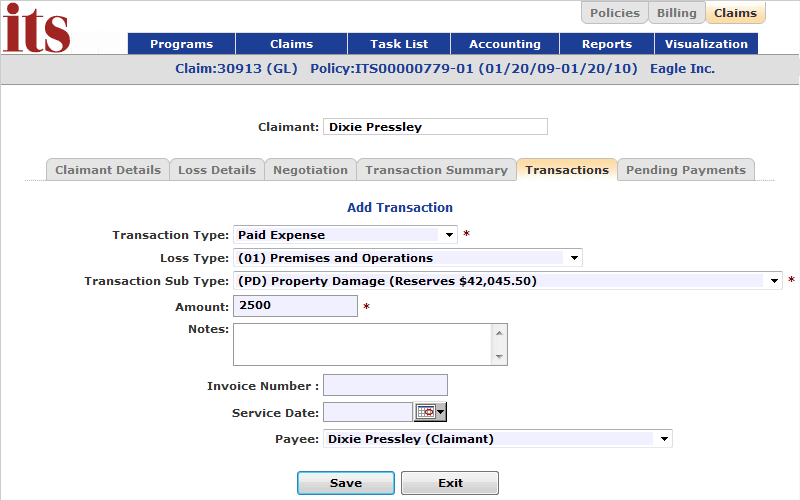
Task: Go to the Negotiation tab
Action: pos(310,170)
